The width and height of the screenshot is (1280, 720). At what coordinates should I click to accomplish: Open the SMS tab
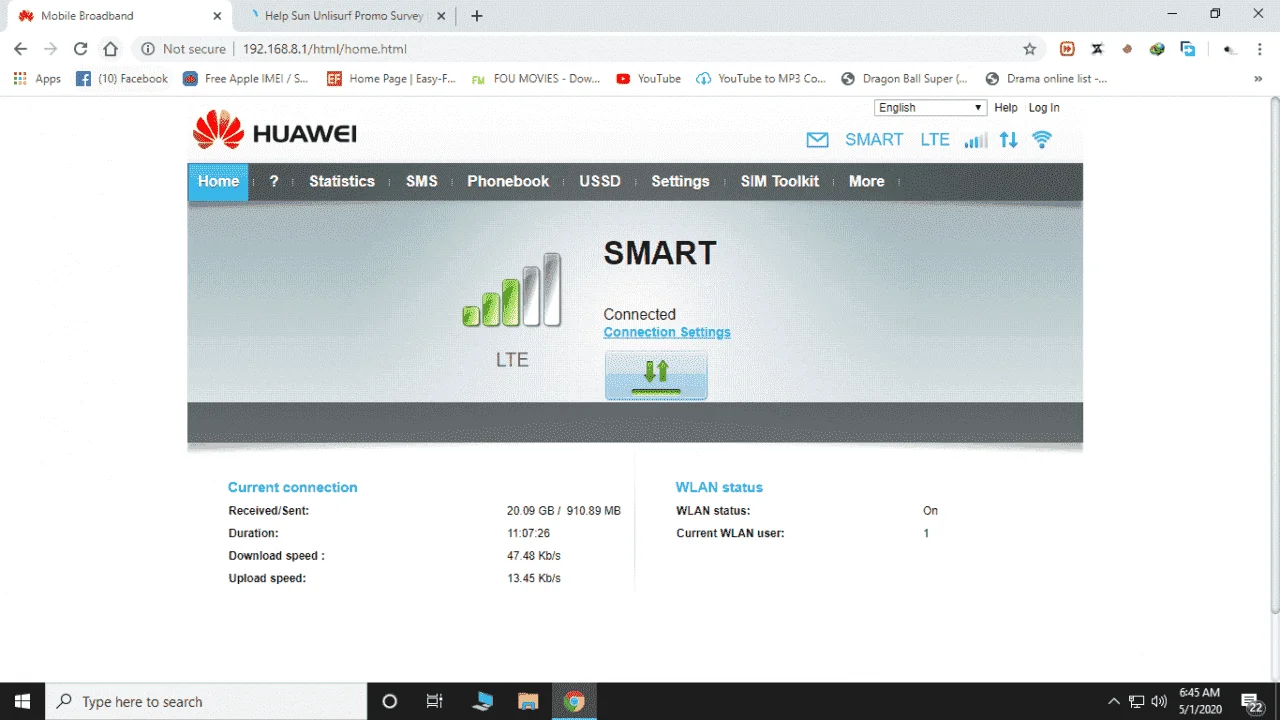[x=422, y=182]
